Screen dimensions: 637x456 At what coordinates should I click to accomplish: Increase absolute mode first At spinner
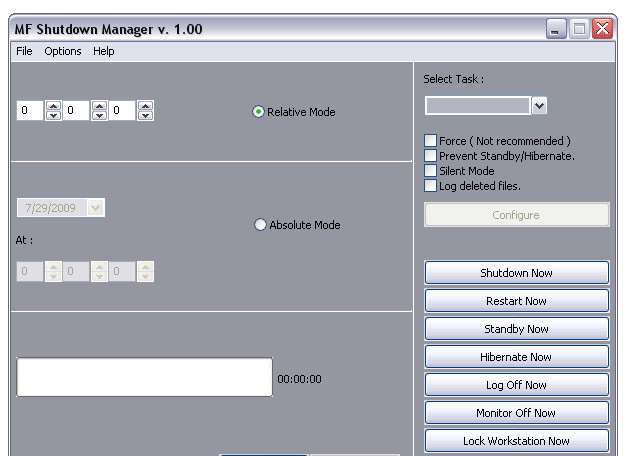pyautogui.click(x=53, y=266)
